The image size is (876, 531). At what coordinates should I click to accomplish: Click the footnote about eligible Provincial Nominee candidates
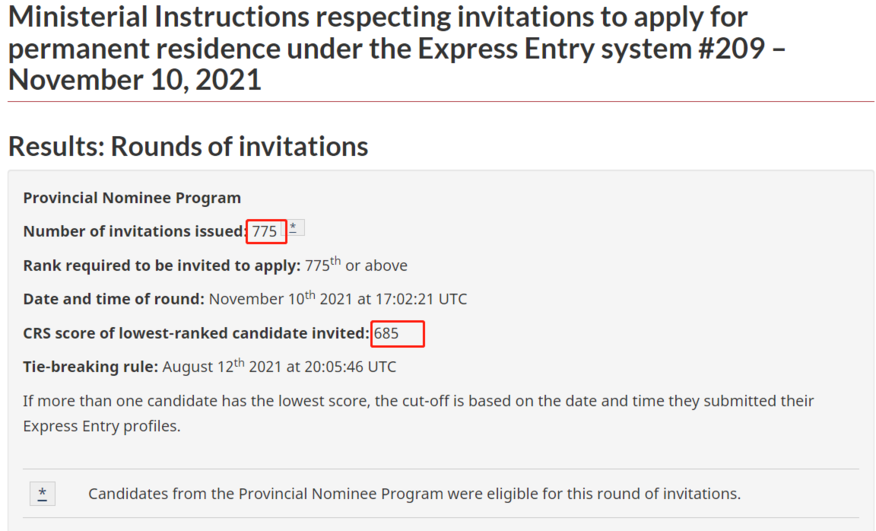[414, 494]
